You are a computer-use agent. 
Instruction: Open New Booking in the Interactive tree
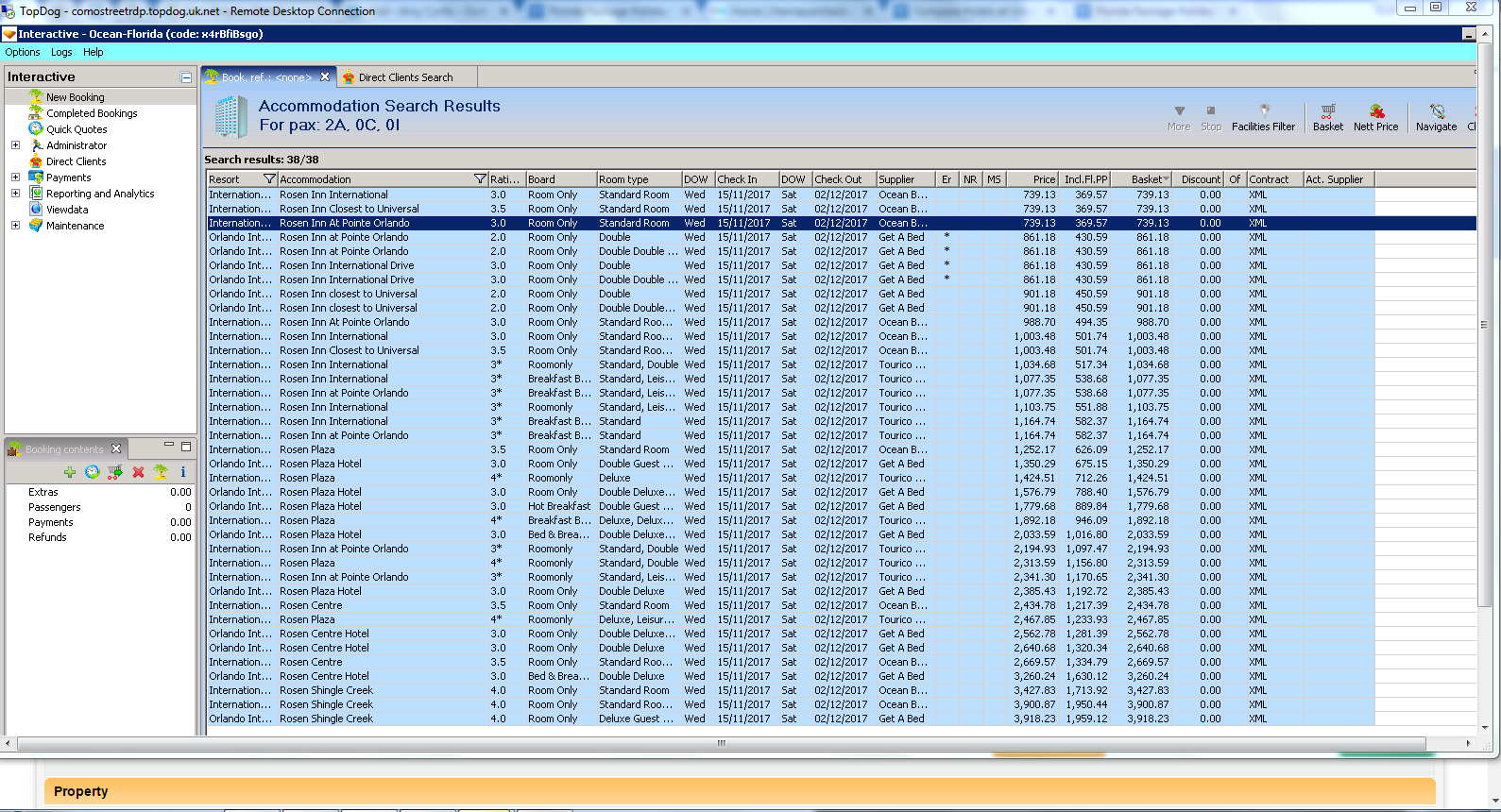(75, 97)
